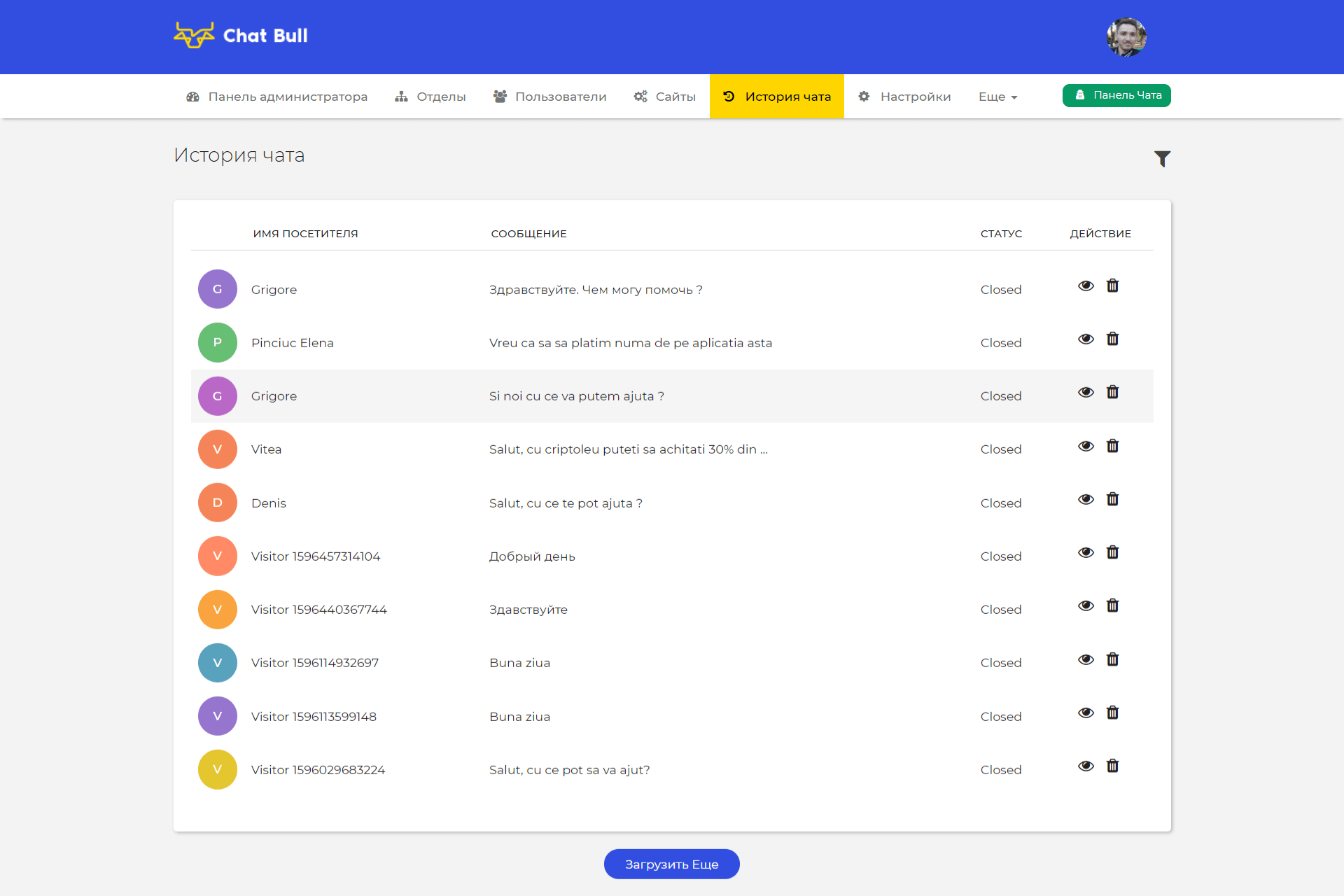This screenshot has width=1344, height=896.
Task: Trash the Visitor 1596457314104 chat
Action: [1112, 553]
